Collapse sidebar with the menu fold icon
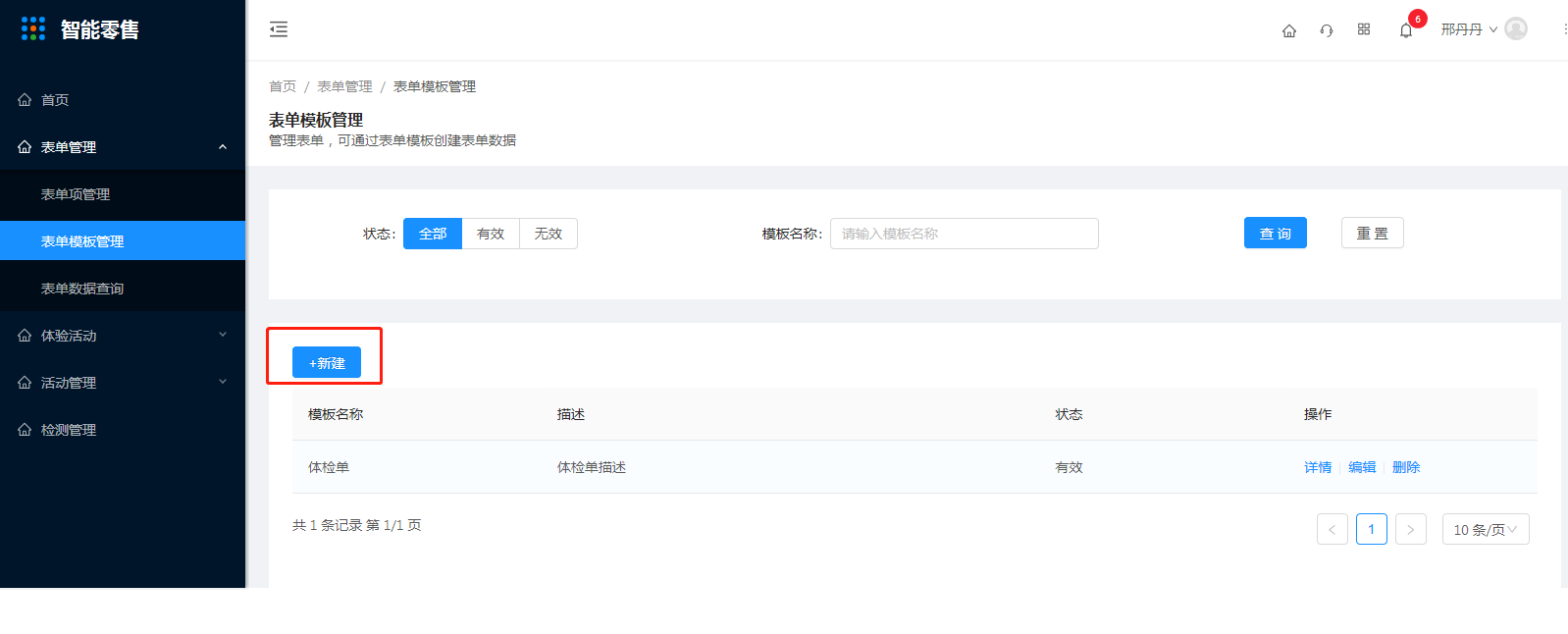Screen dimensions: 1568x634 (279, 29)
